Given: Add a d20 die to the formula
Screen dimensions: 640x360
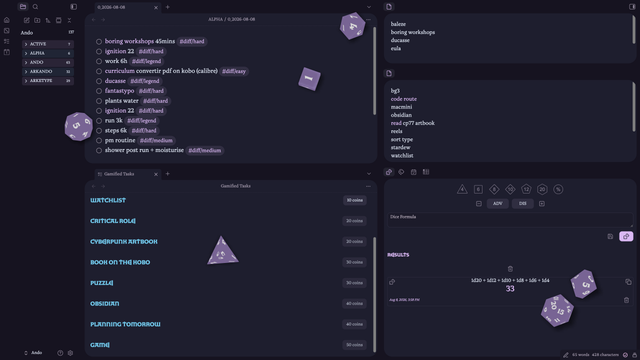Looking at the screenshot, I should (x=542, y=189).
